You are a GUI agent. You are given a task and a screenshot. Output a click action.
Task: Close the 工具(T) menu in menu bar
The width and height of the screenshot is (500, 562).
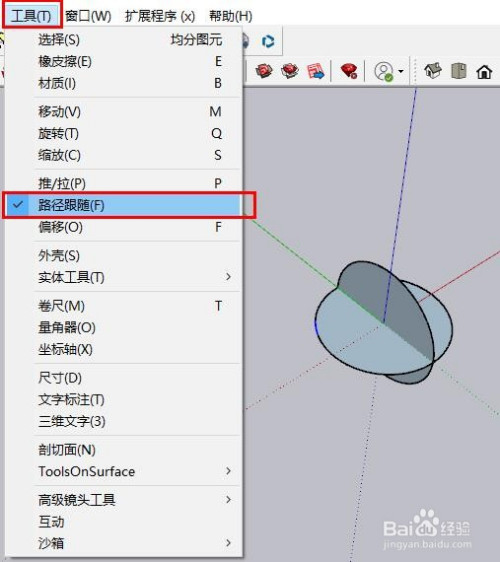click(x=32, y=16)
